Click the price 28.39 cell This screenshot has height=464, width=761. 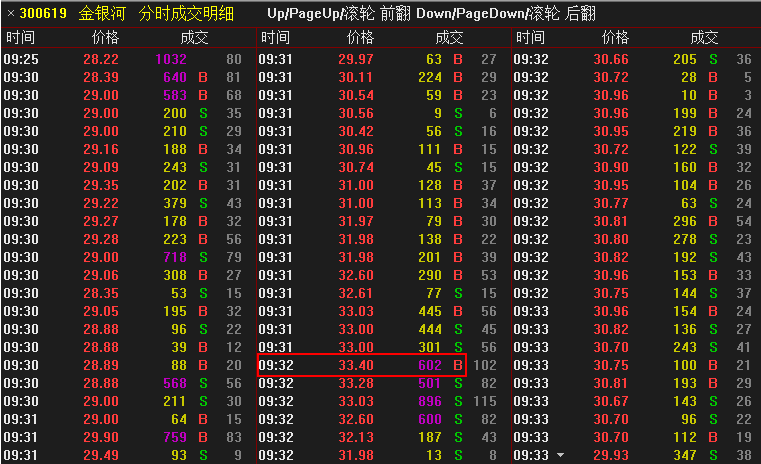(x=101, y=77)
